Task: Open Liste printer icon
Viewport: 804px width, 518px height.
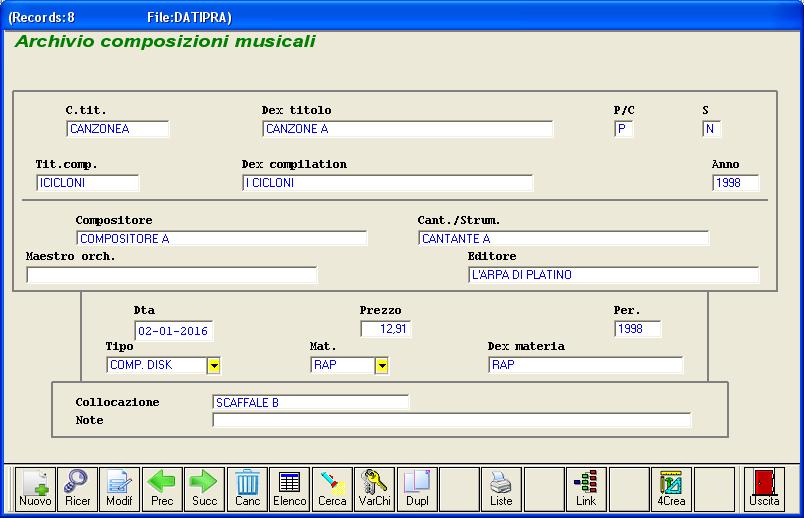Action: 501,488
